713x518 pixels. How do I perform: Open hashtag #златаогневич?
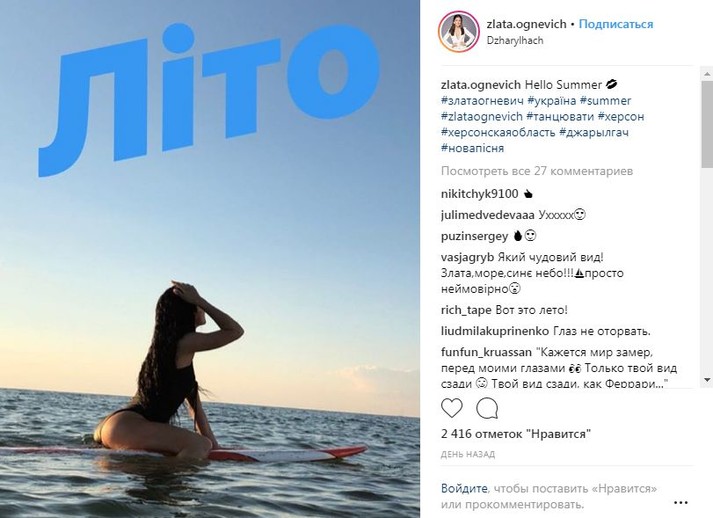(482, 101)
